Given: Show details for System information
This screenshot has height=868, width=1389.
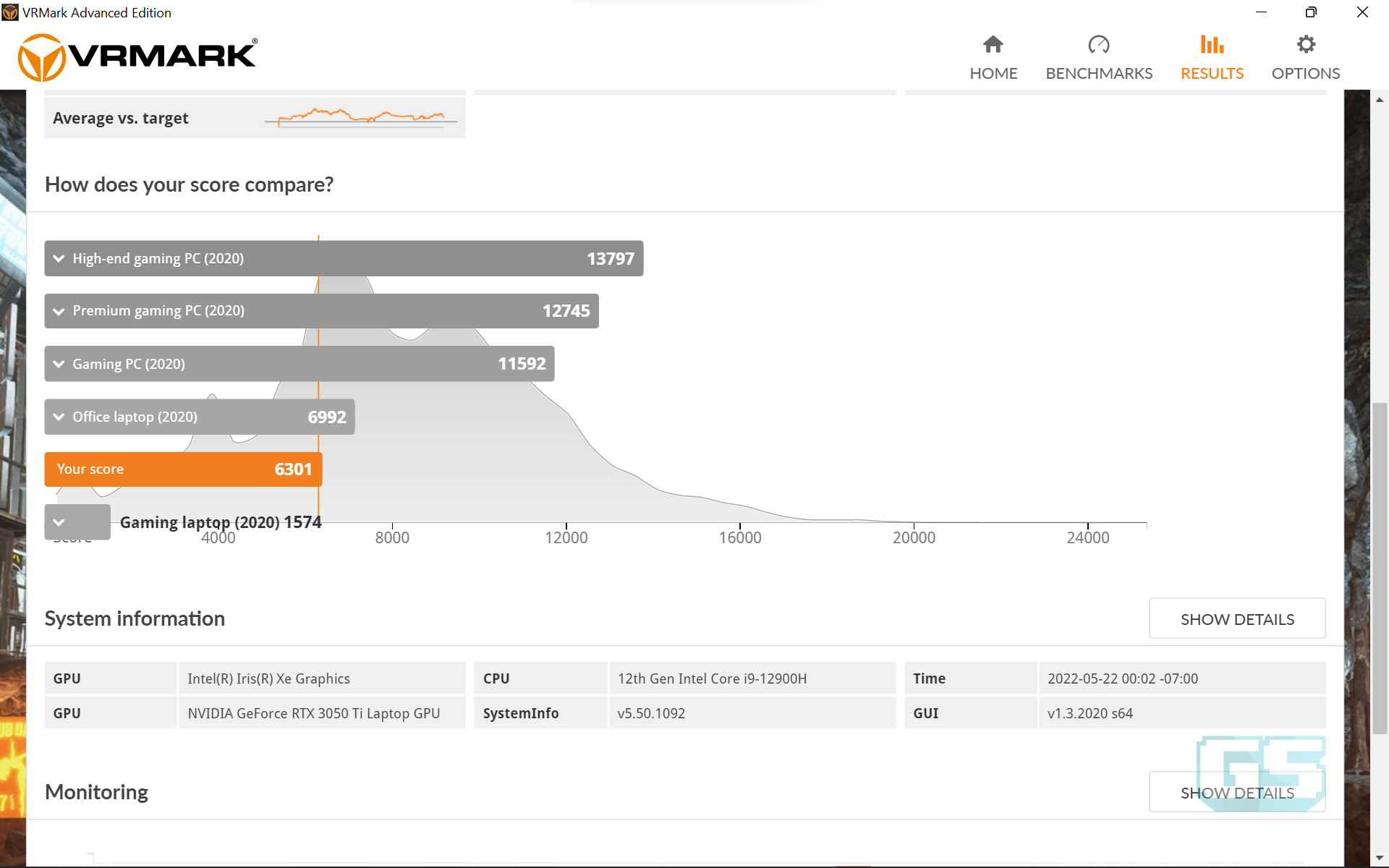Looking at the screenshot, I should coord(1236,618).
